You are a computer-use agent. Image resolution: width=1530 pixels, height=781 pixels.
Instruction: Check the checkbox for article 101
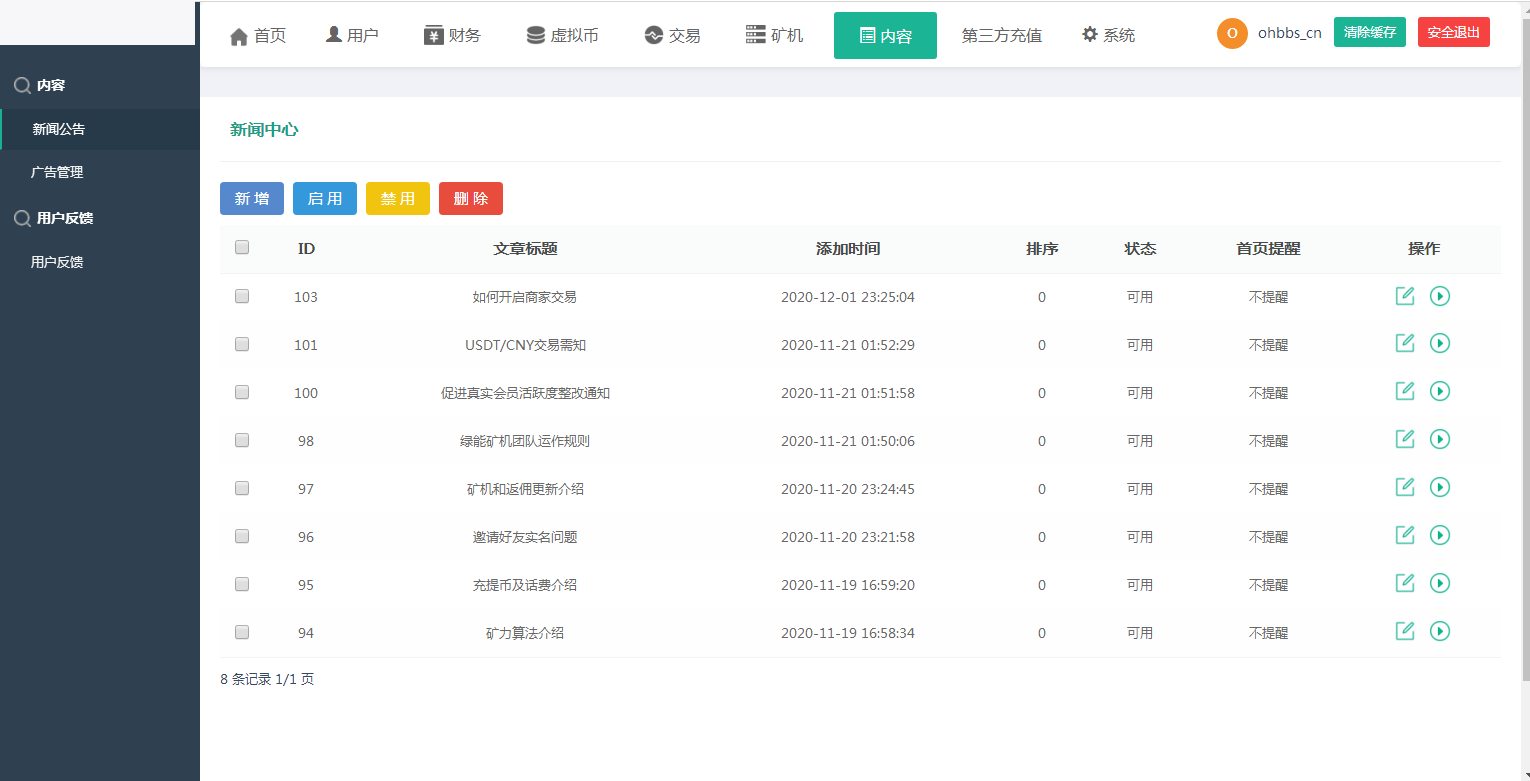click(x=241, y=344)
